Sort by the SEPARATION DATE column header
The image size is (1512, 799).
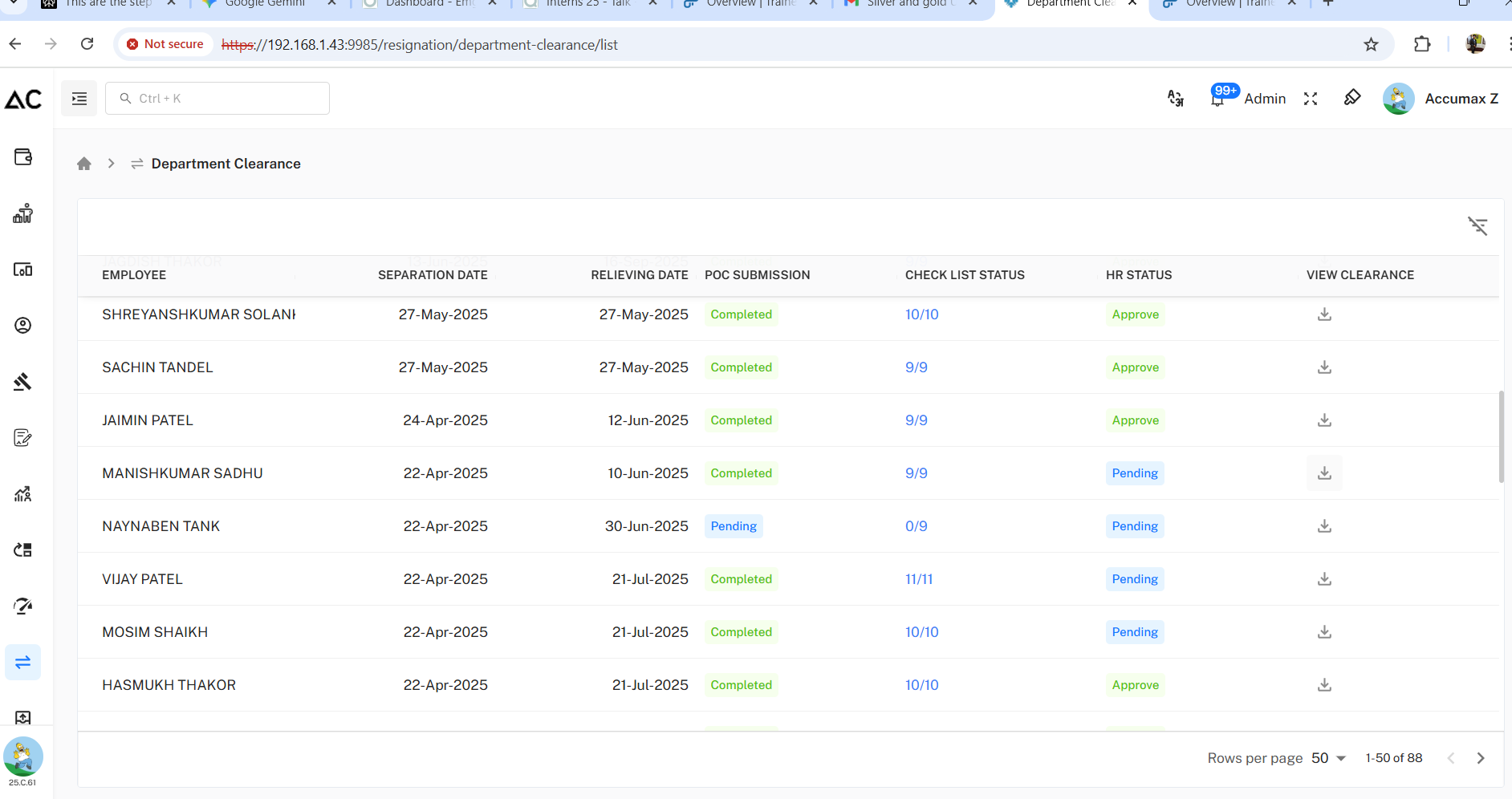[433, 275]
